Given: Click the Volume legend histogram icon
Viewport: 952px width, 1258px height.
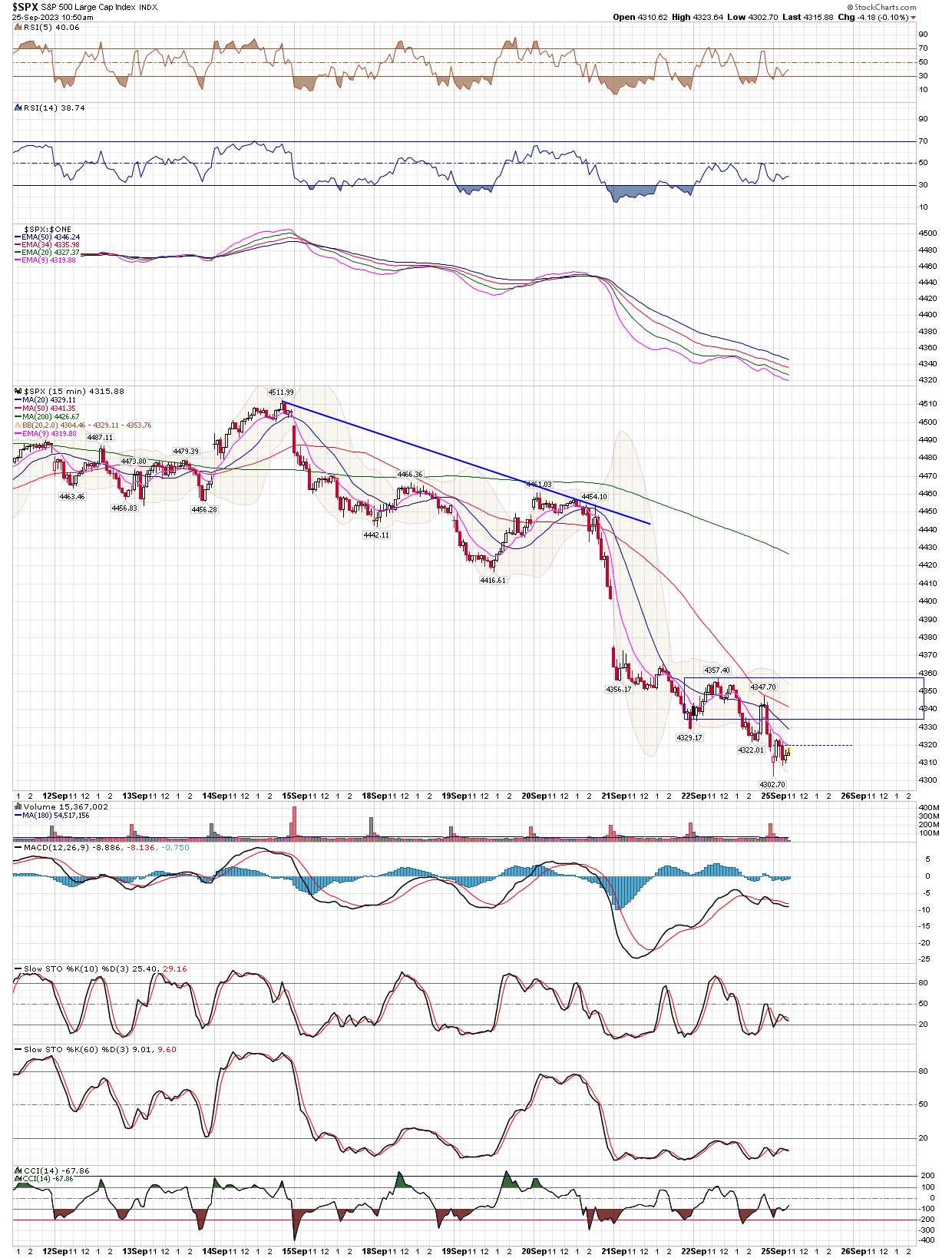Looking at the screenshot, I should coord(18,807).
